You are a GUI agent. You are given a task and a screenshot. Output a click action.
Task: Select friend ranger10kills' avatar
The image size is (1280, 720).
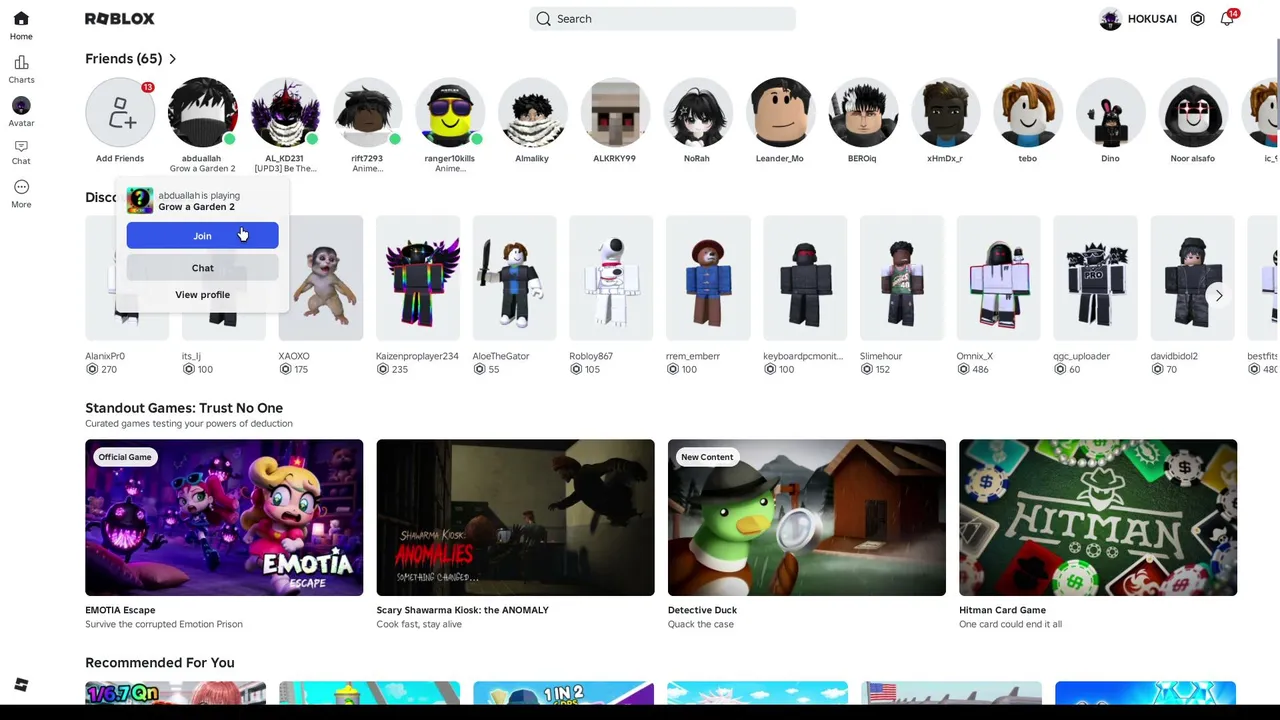coord(450,112)
